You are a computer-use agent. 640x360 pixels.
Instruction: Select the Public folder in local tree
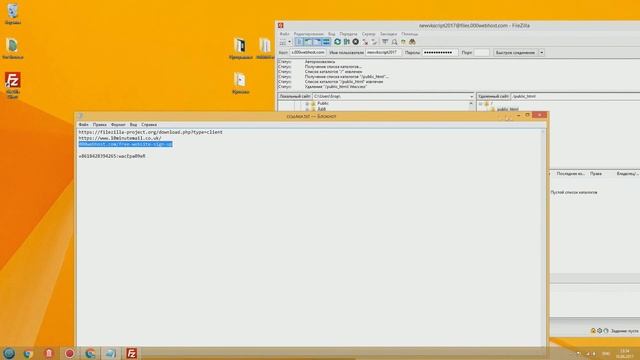pyautogui.click(x=323, y=104)
